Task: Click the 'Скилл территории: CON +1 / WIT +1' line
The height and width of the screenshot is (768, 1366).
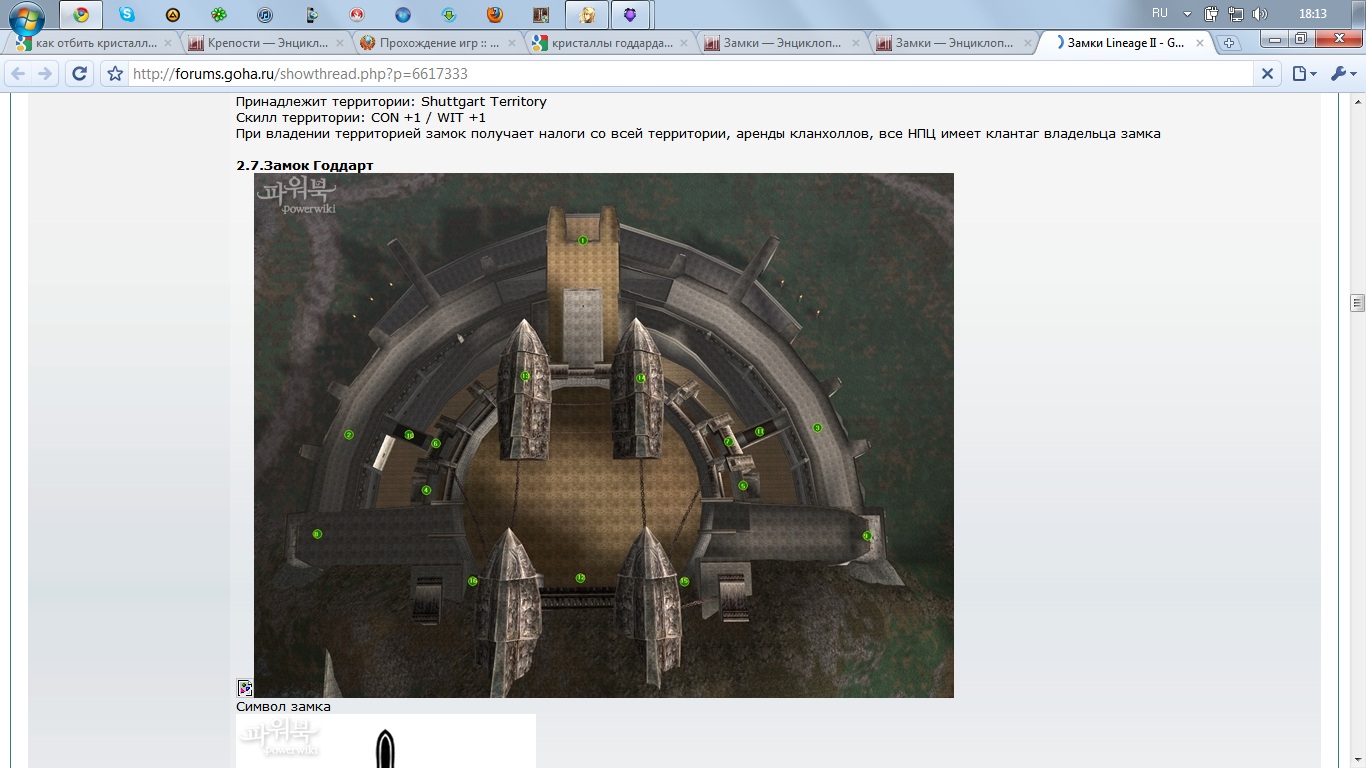Action: click(x=361, y=117)
